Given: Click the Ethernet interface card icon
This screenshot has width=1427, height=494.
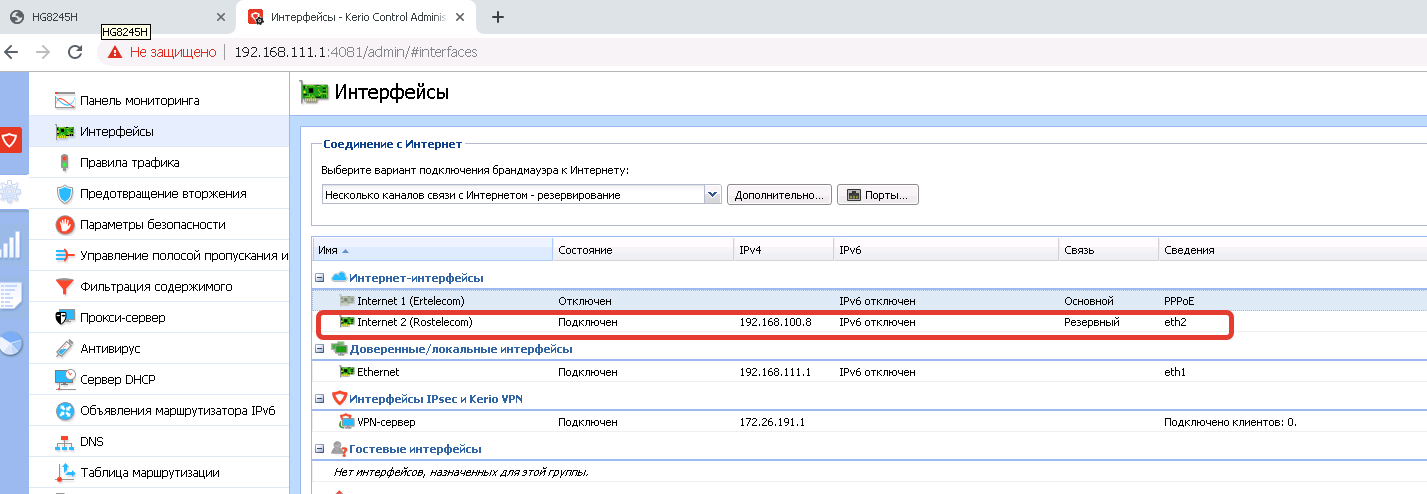Looking at the screenshot, I should tap(347, 372).
